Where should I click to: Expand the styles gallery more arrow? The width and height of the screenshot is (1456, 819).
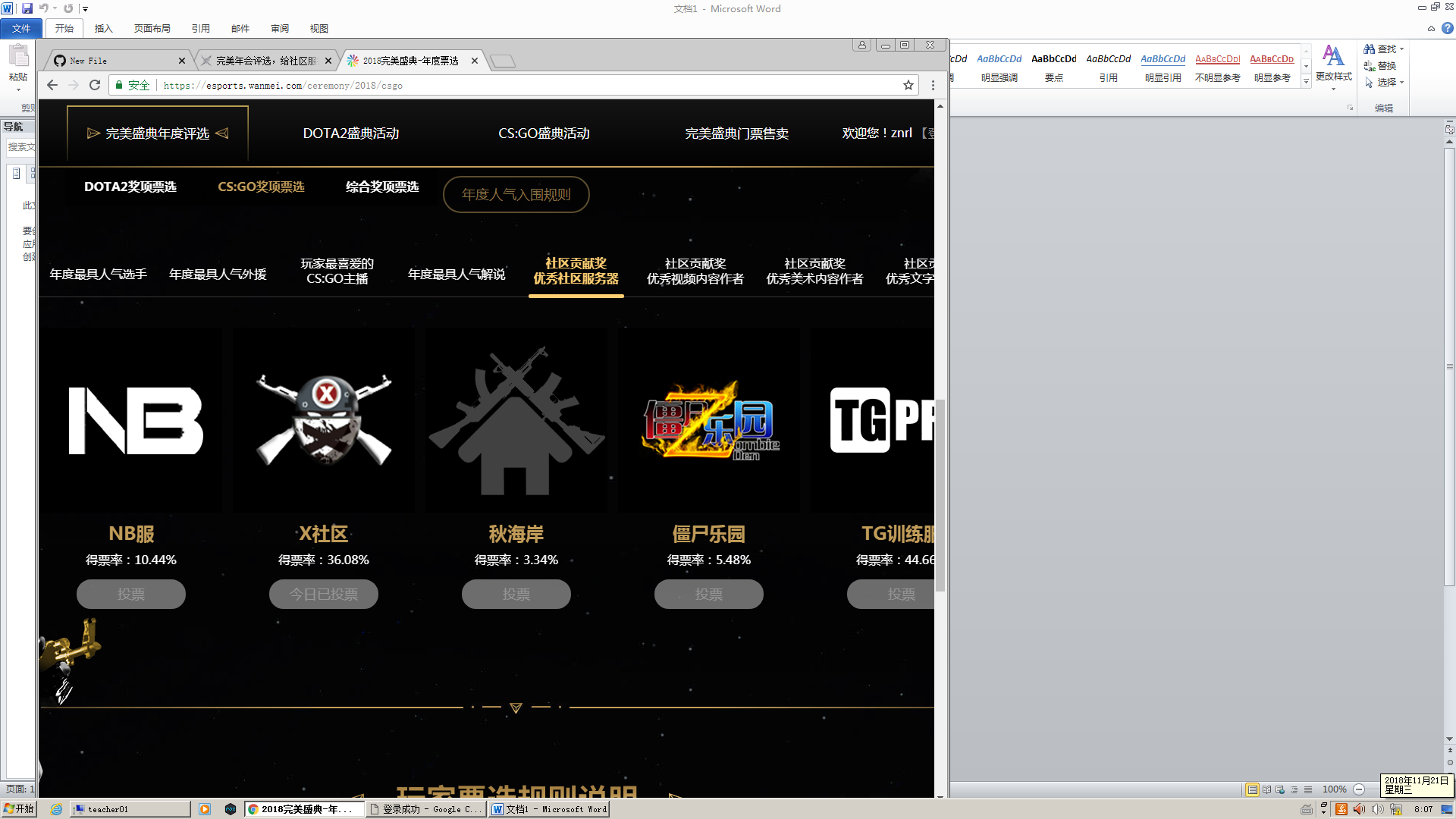point(1306,82)
